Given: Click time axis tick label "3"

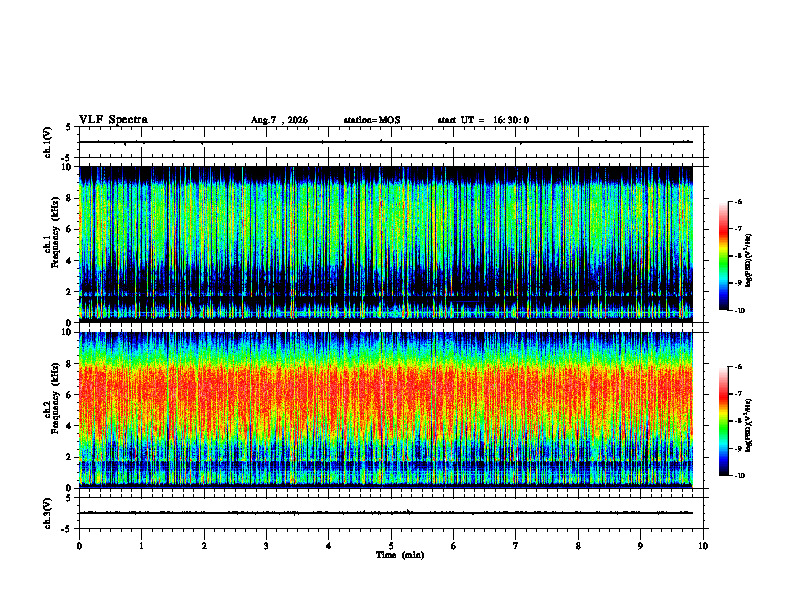Looking at the screenshot, I should (266, 546).
